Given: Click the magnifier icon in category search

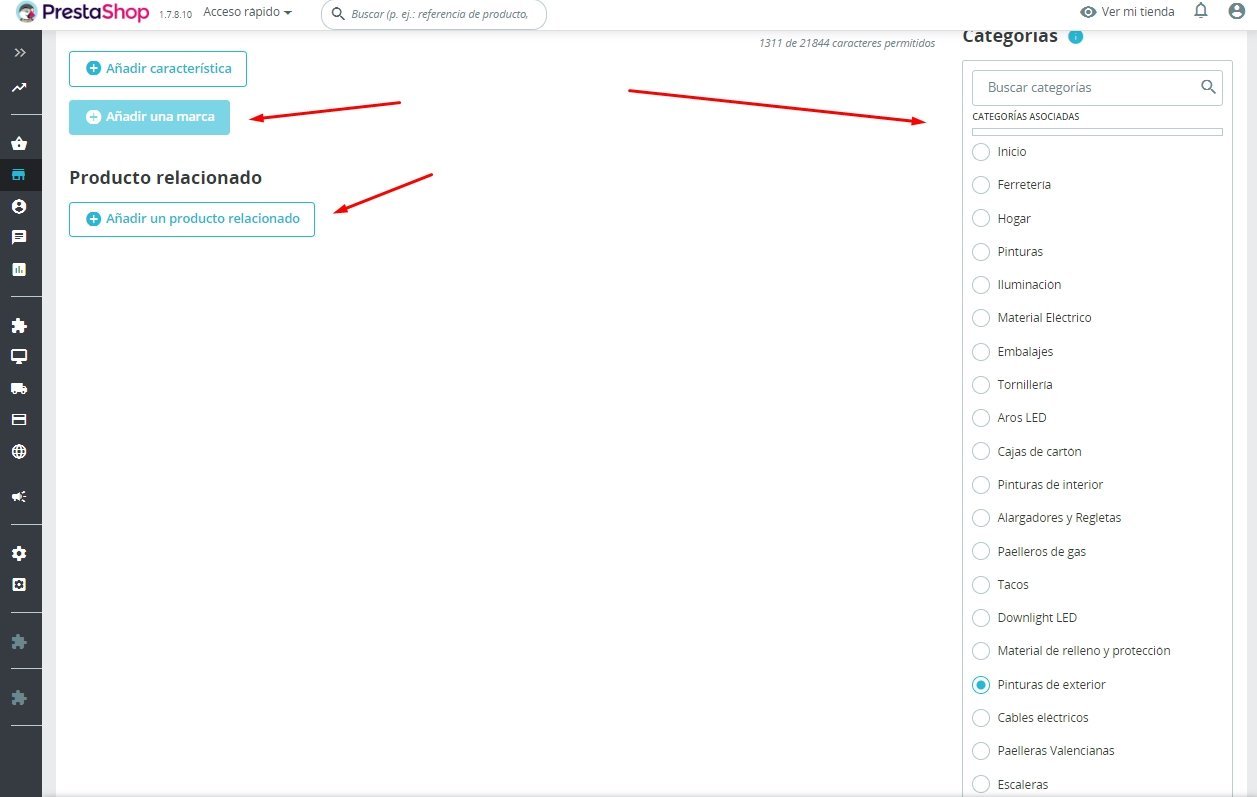Looking at the screenshot, I should pos(1208,87).
